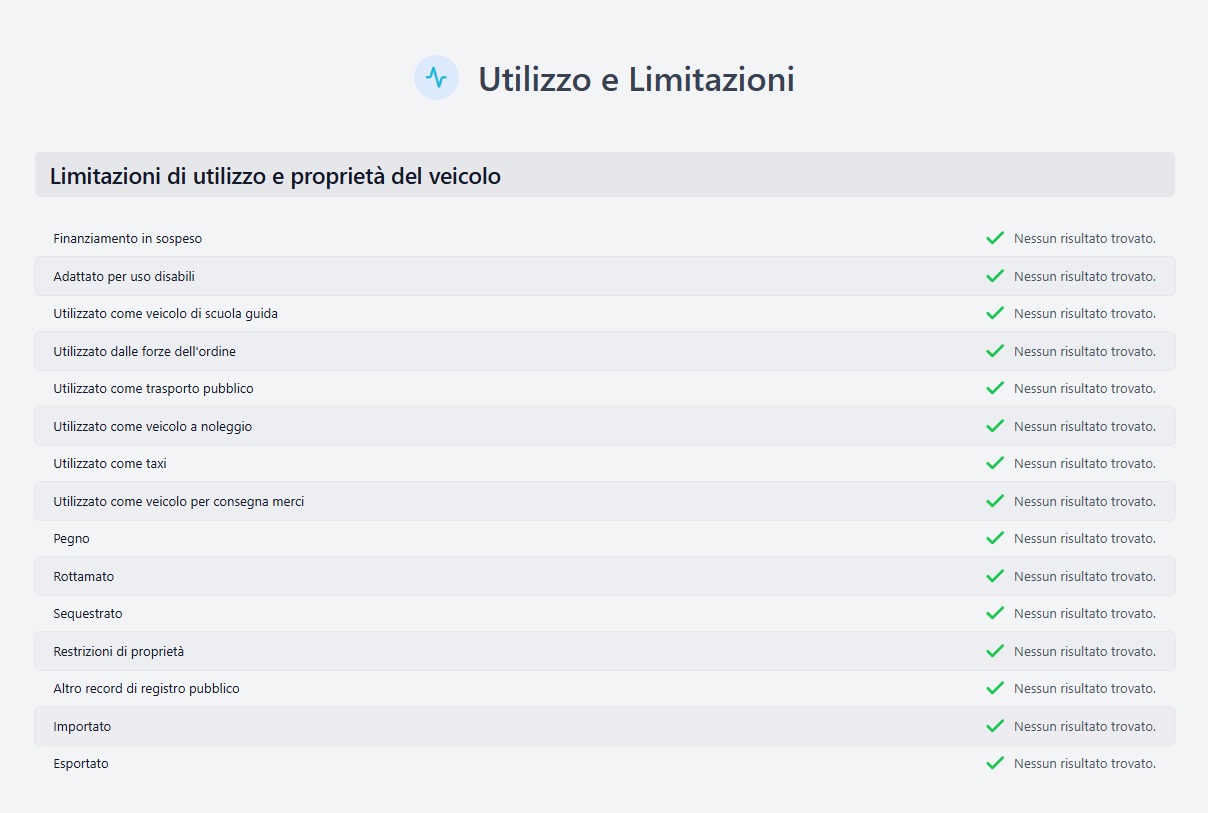Click Altro record di registro pubblico label

tap(146, 688)
